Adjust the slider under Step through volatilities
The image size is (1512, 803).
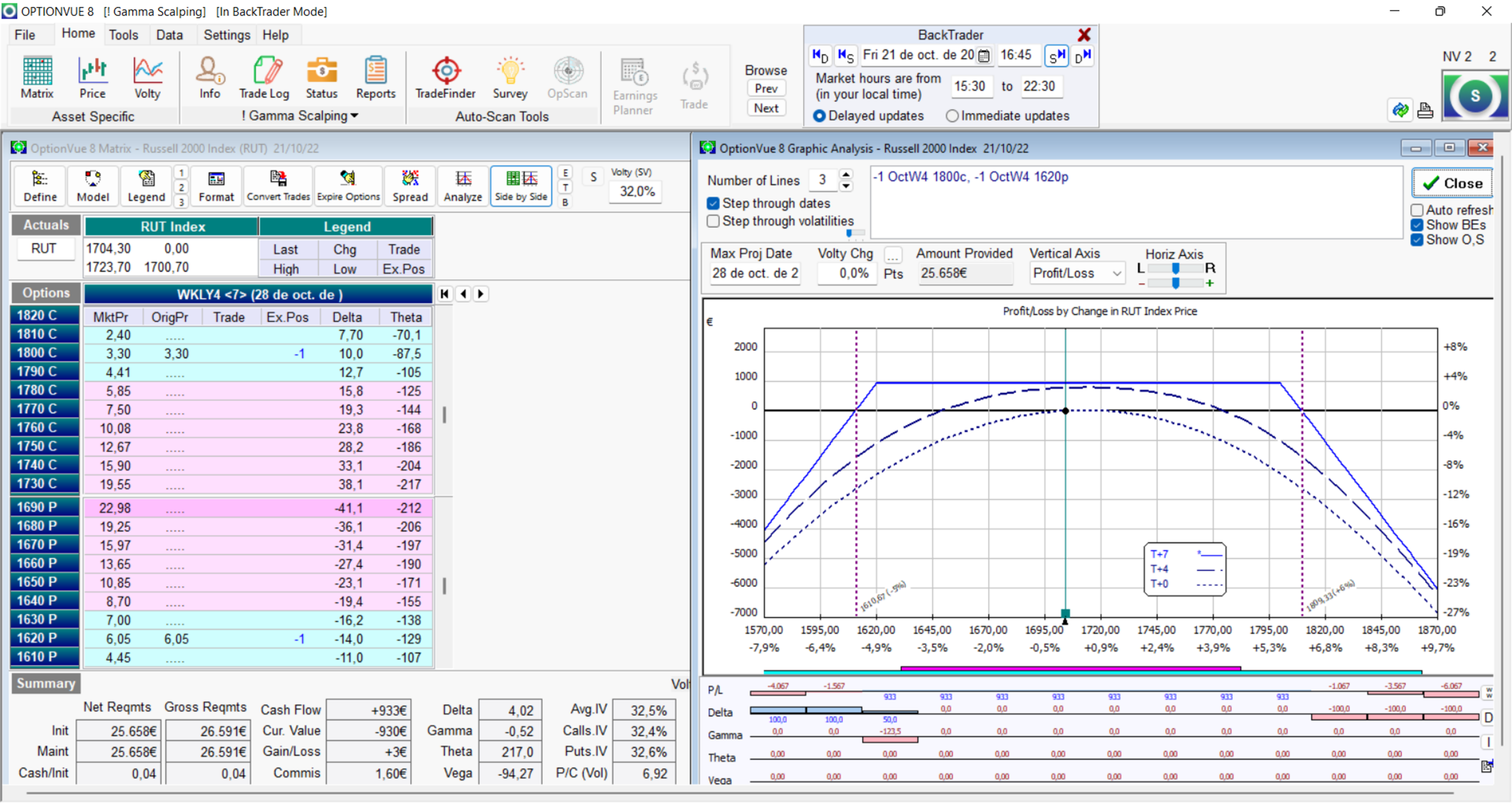(855, 233)
